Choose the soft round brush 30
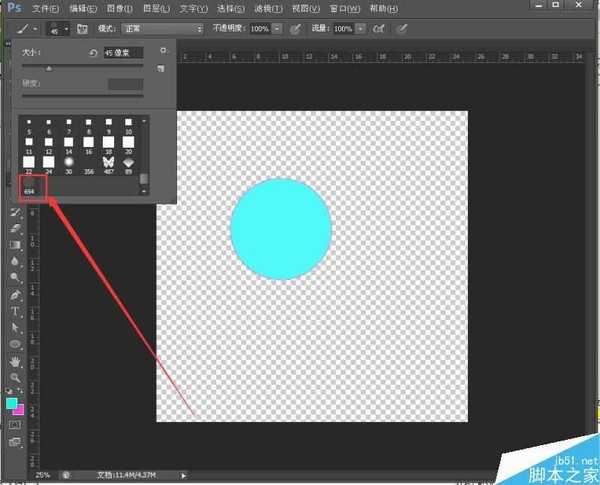 68,161
